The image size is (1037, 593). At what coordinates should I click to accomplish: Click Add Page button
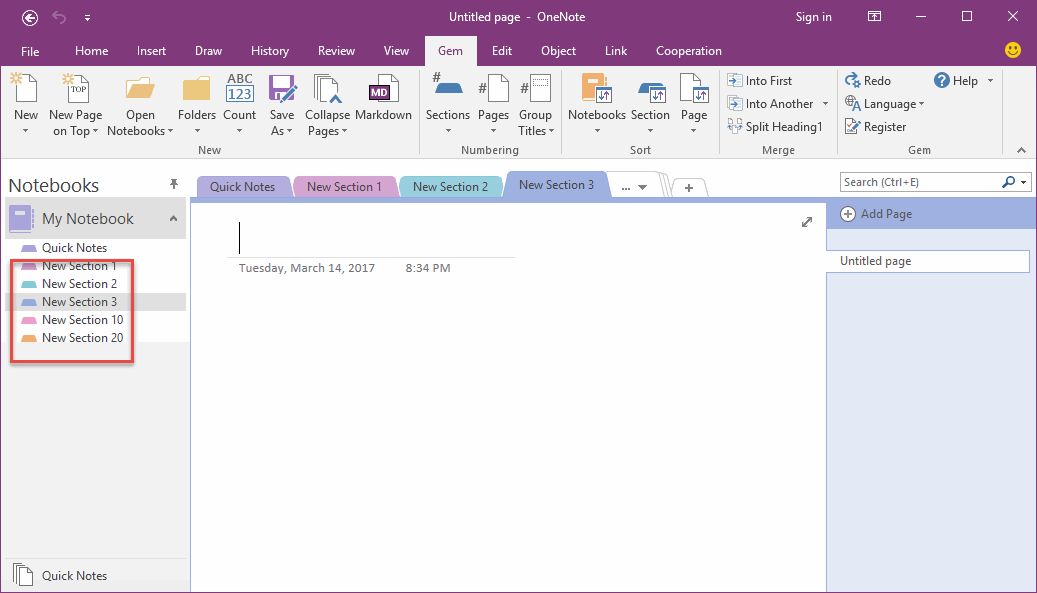click(876, 214)
